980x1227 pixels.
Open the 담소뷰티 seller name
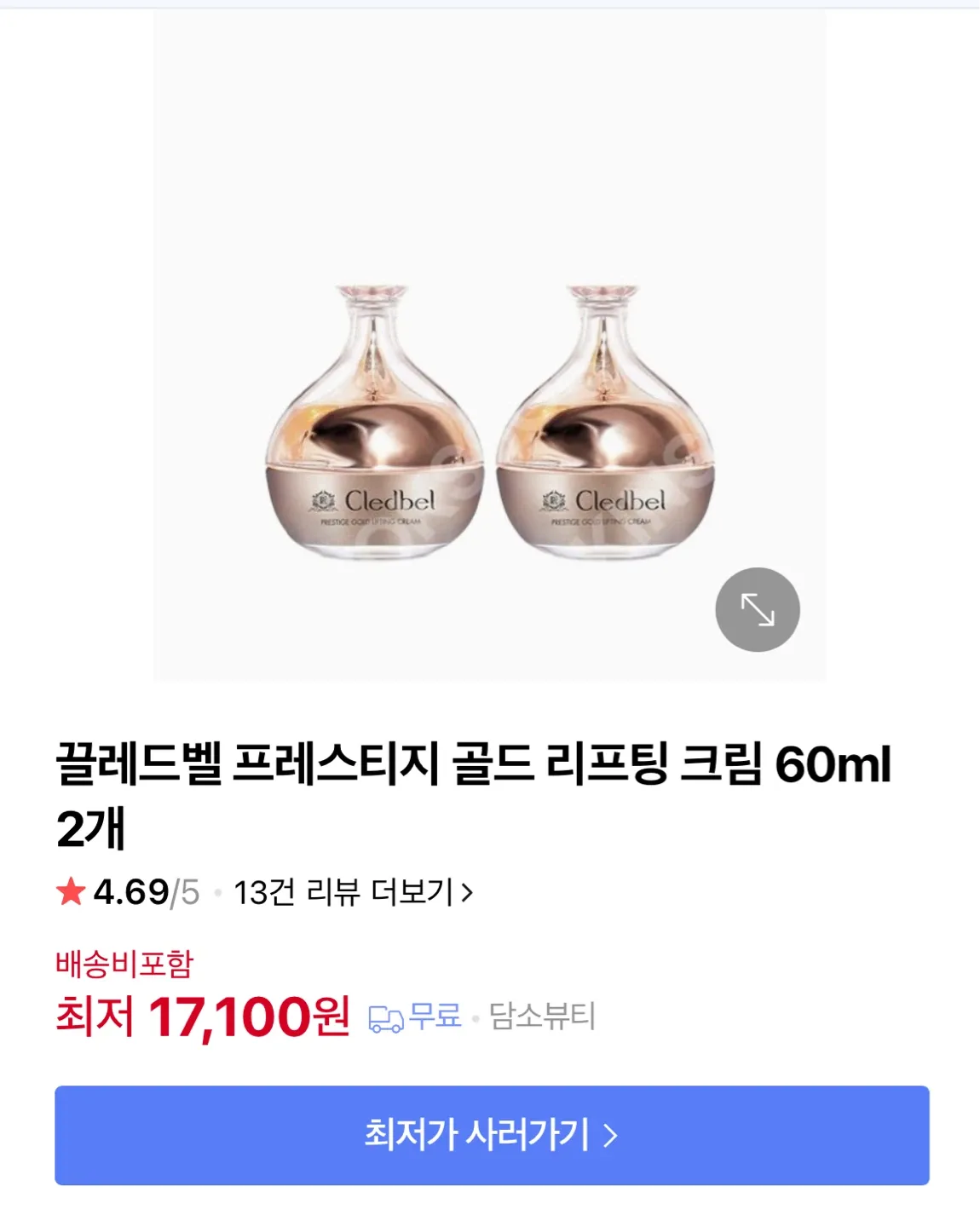coord(542,1017)
